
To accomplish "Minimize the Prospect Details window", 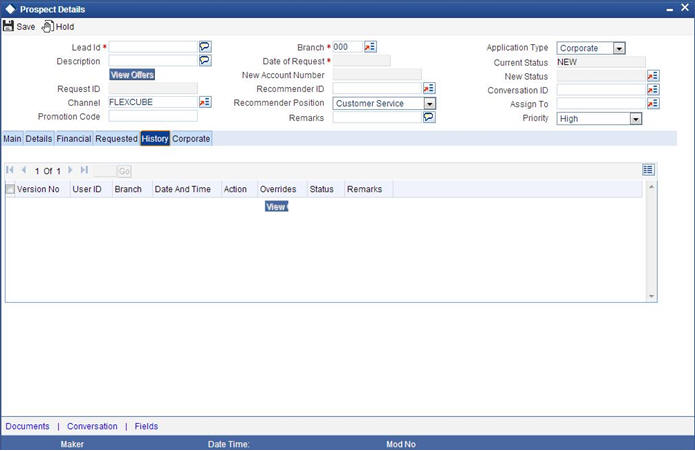I will [x=669, y=10].
